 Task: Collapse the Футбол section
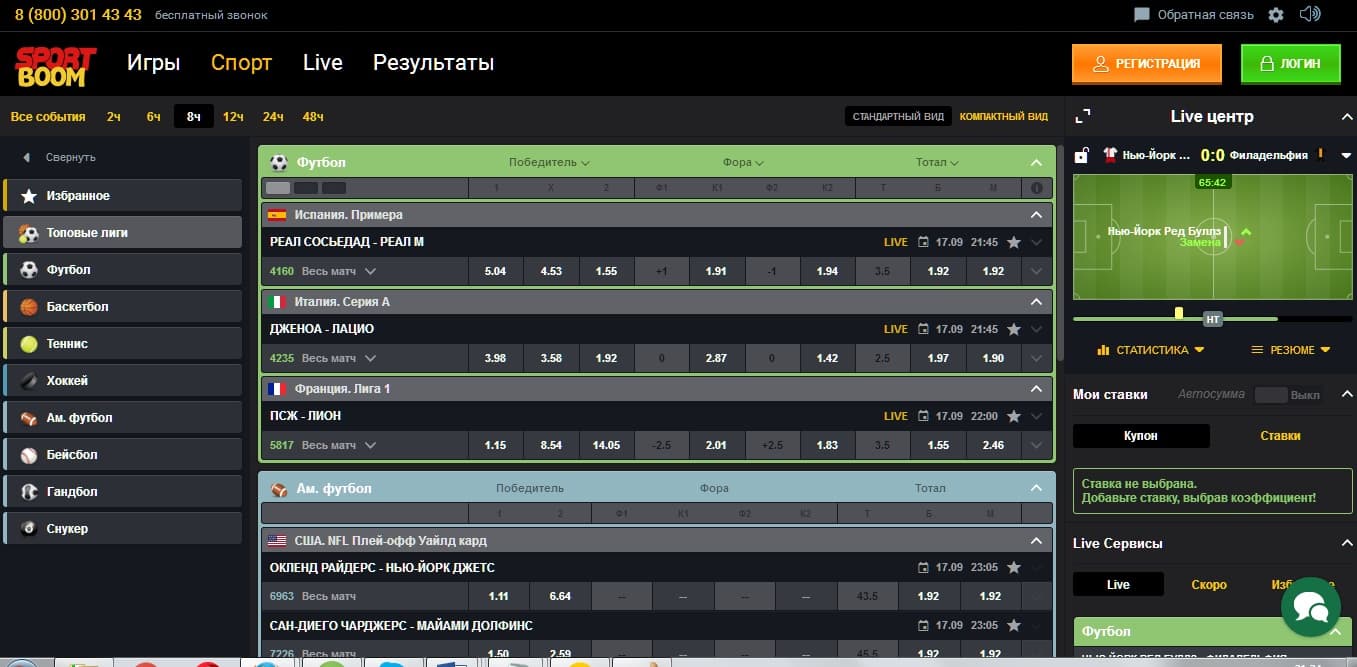click(x=1036, y=163)
